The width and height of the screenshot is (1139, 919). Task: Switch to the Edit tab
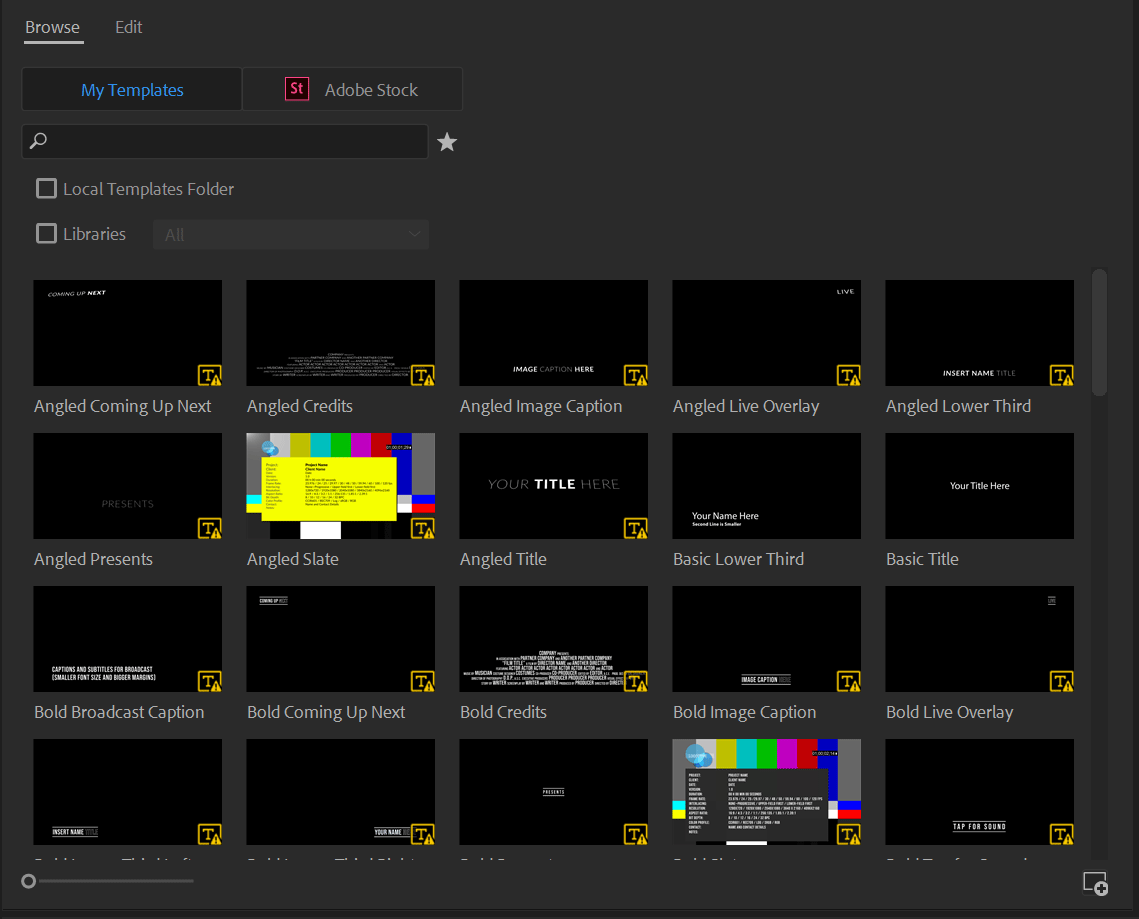(129, 28)
